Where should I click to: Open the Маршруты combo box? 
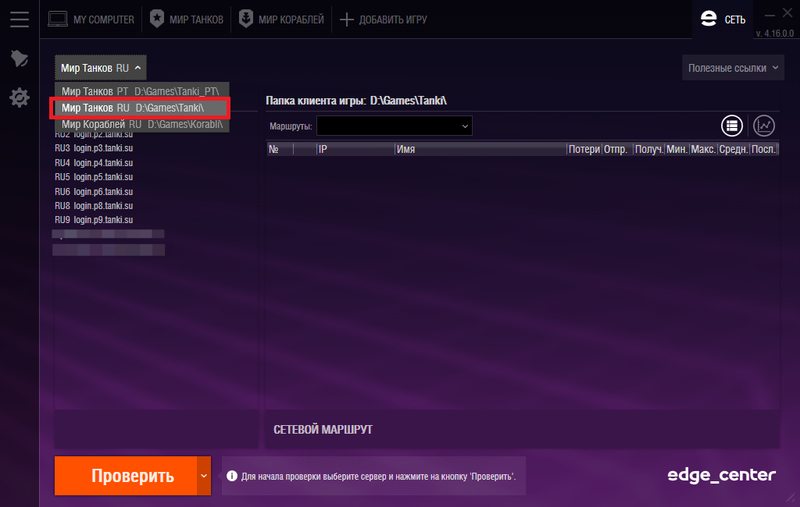394,126
